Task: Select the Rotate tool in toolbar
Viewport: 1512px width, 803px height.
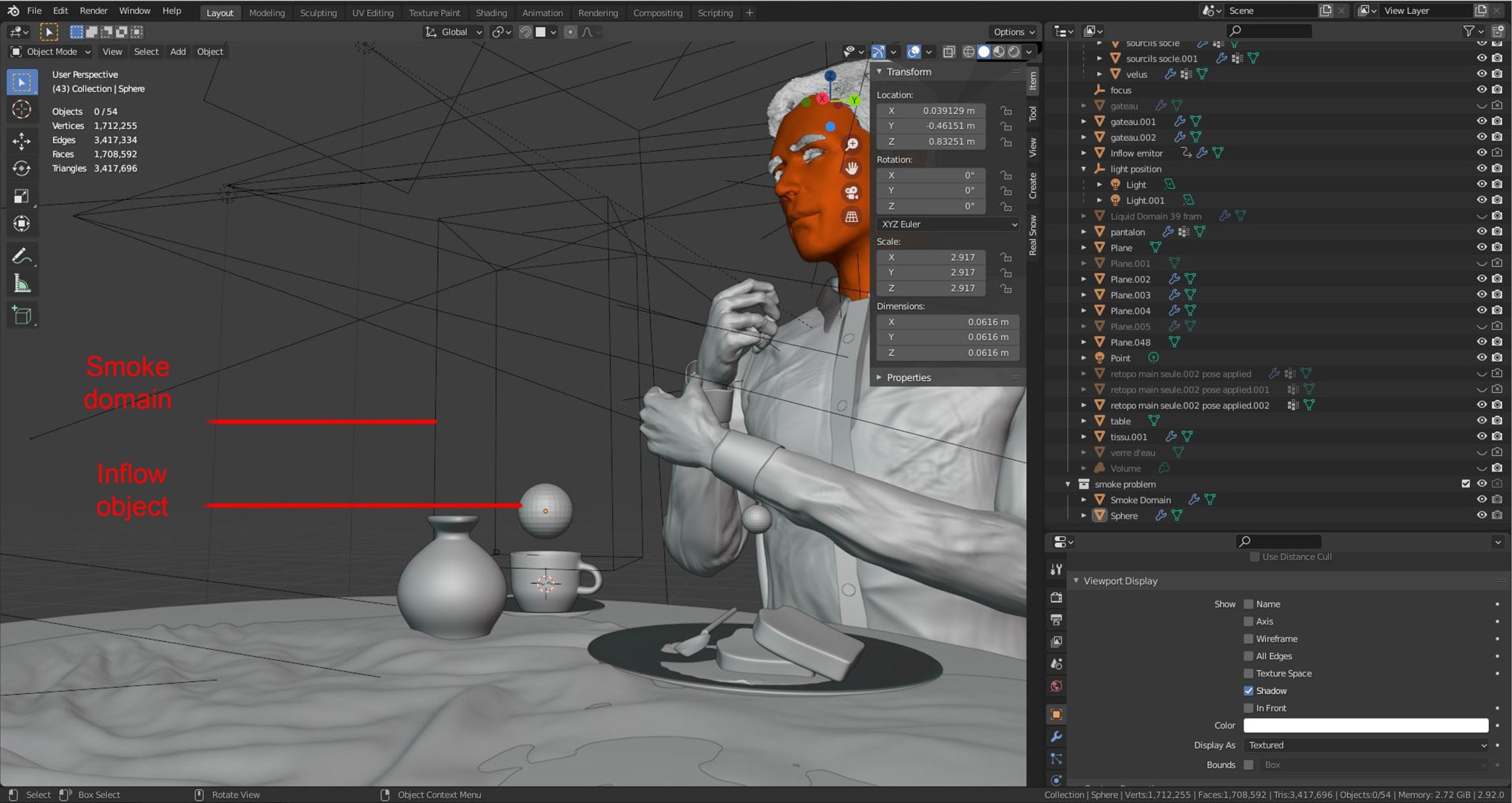Action: click(22, 168)
